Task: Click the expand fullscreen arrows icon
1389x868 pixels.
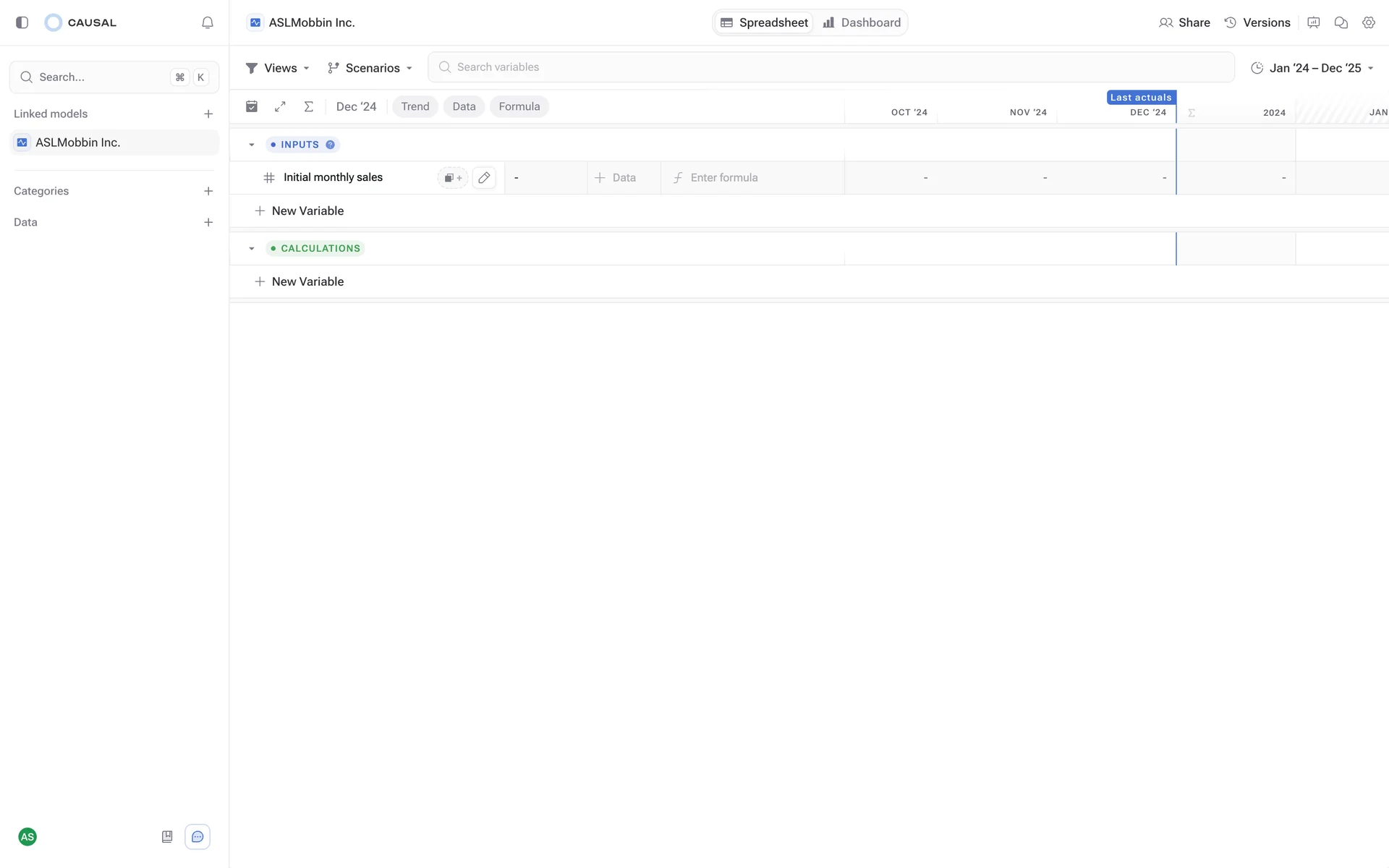Action: [x=280, y=106]
